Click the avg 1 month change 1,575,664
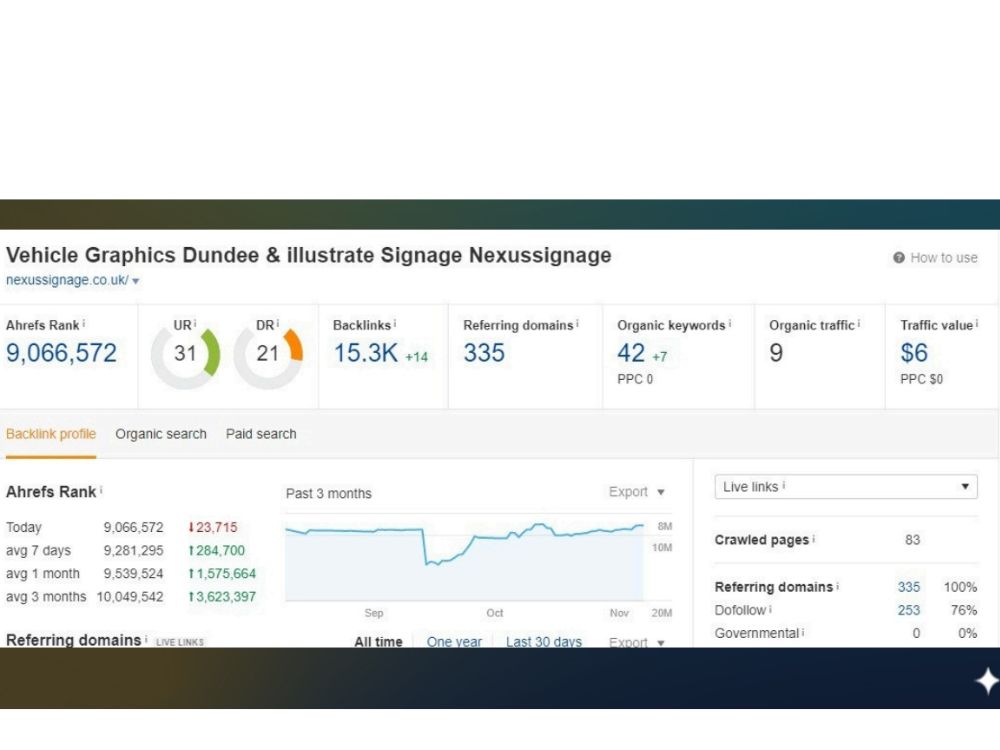The image size is (1000, 750). (x=222, y=573)
